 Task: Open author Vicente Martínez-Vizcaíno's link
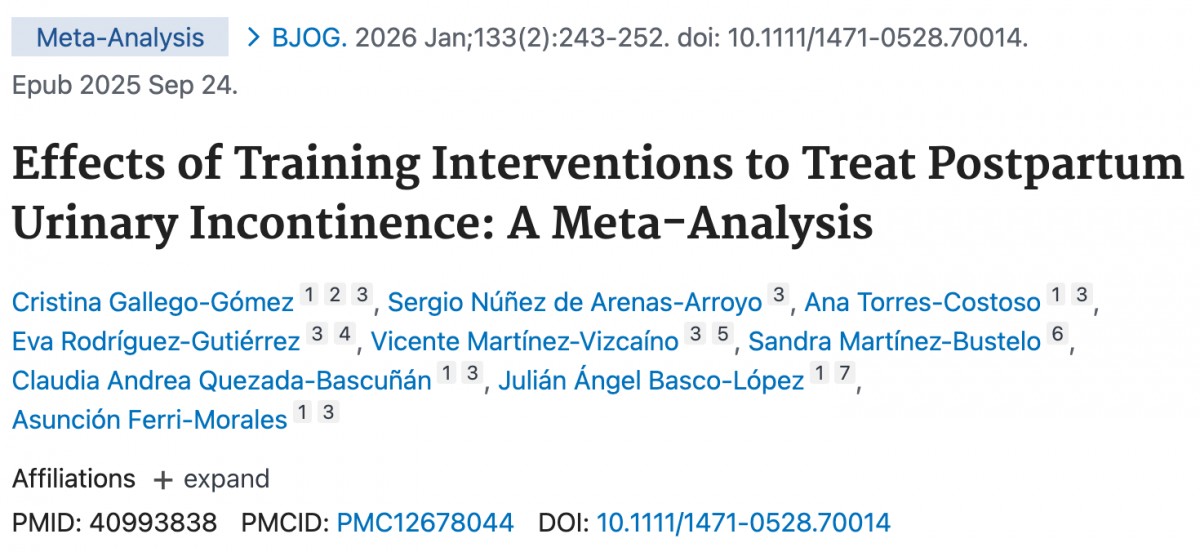(525, 341)
